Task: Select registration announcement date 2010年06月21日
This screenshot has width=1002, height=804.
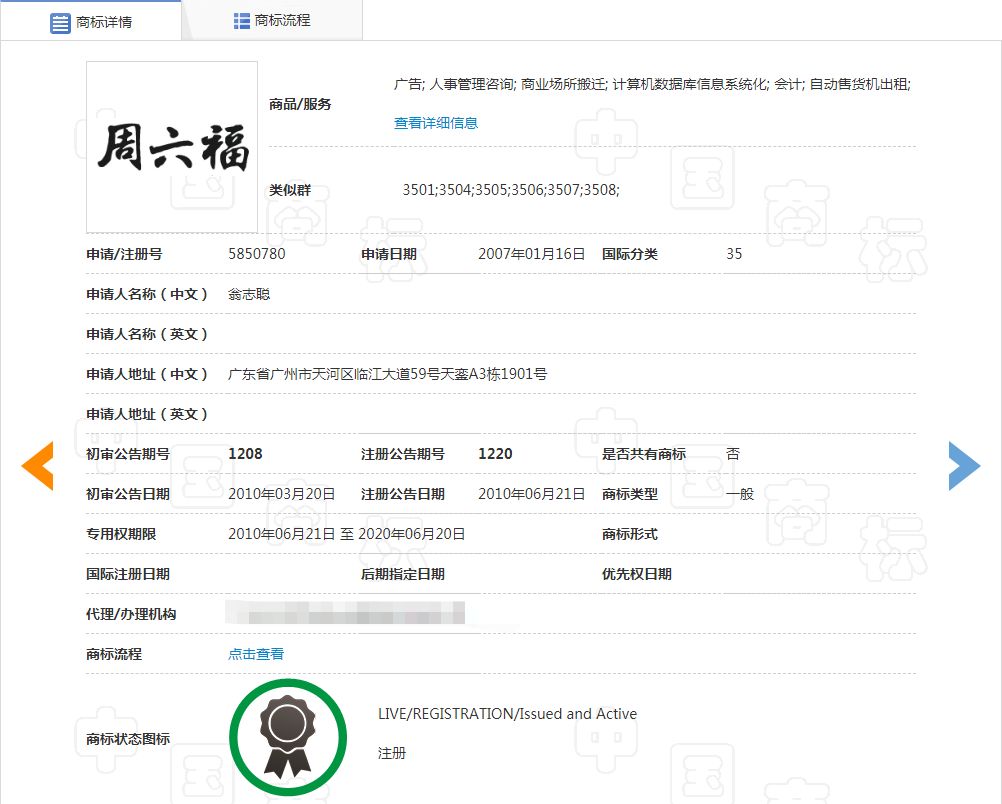Action: click(532, 494)
